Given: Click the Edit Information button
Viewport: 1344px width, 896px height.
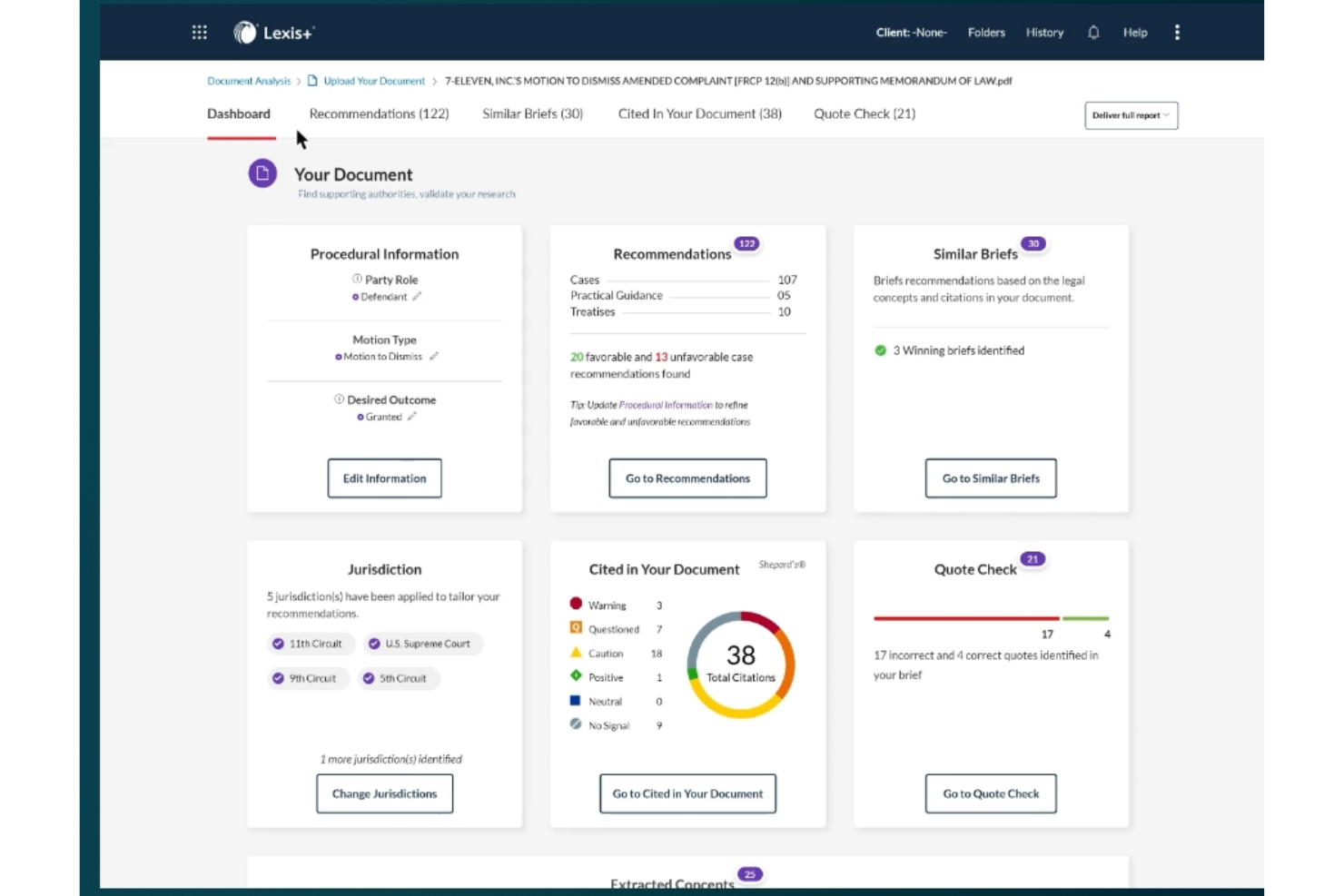Looking at the screenshot, I should coord(384,478).
